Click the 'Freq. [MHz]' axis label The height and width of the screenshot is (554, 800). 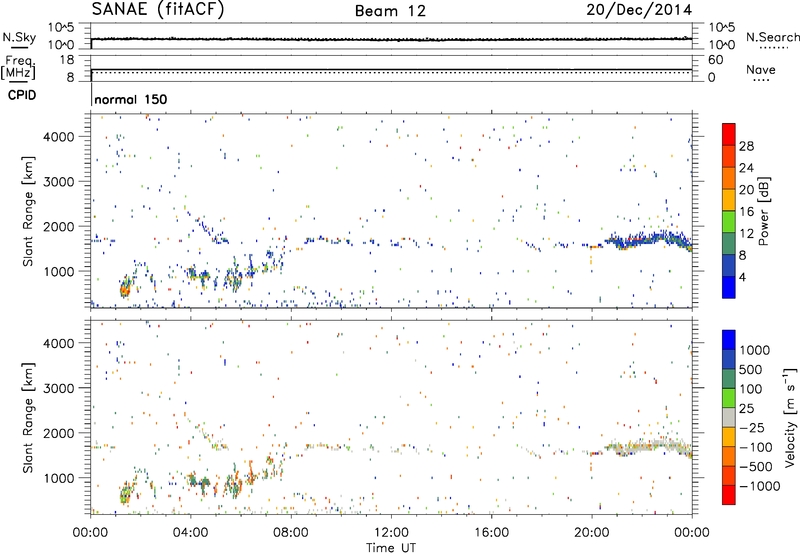coord(19,67)
